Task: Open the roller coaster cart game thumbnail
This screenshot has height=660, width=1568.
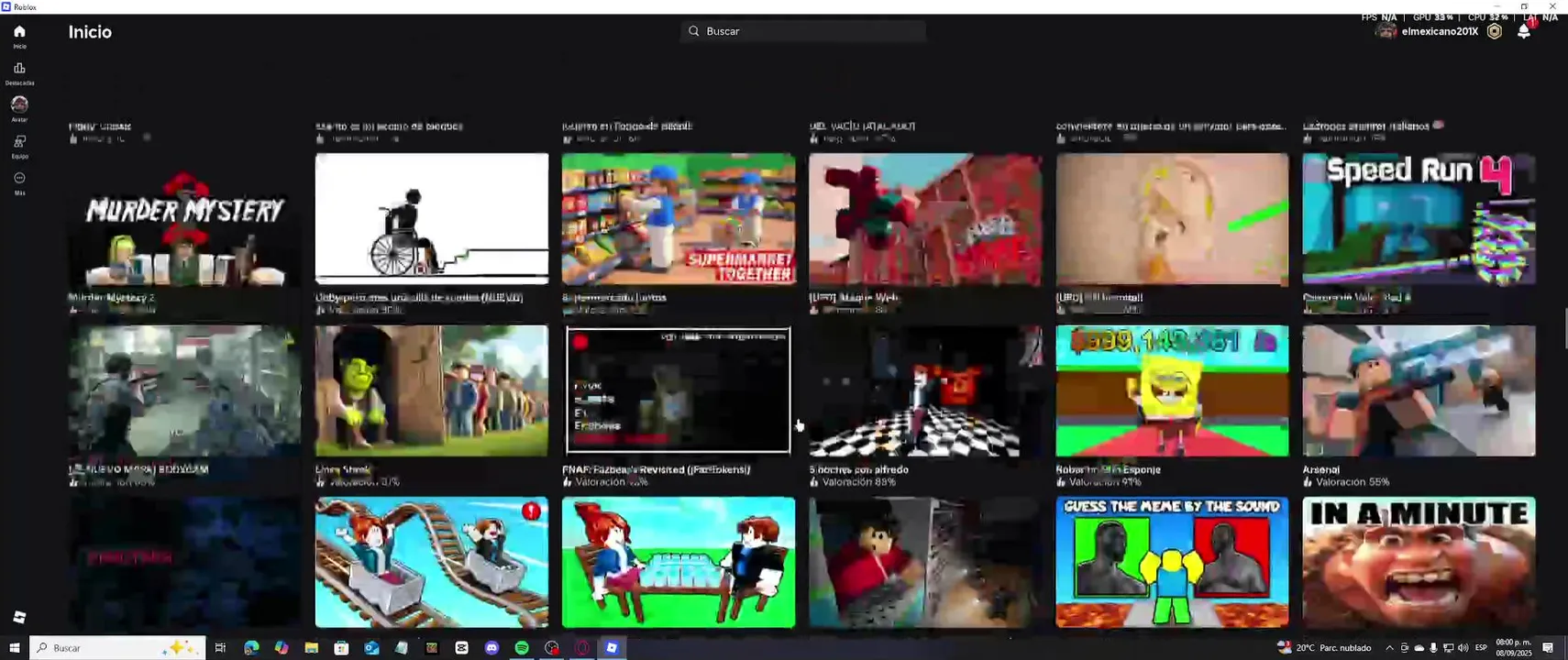Action: pyautogui.click(x=432, y=562)
